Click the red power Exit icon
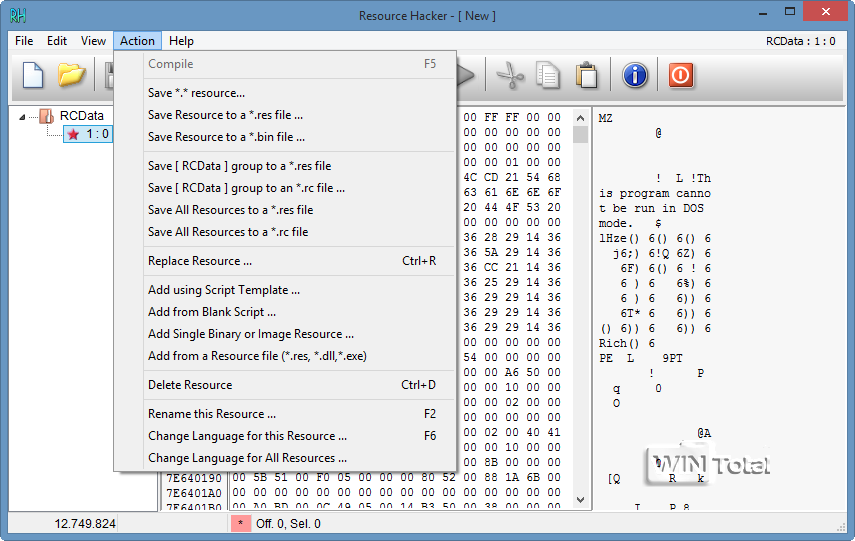Viewport: 855px width, 541px height. 681,75
